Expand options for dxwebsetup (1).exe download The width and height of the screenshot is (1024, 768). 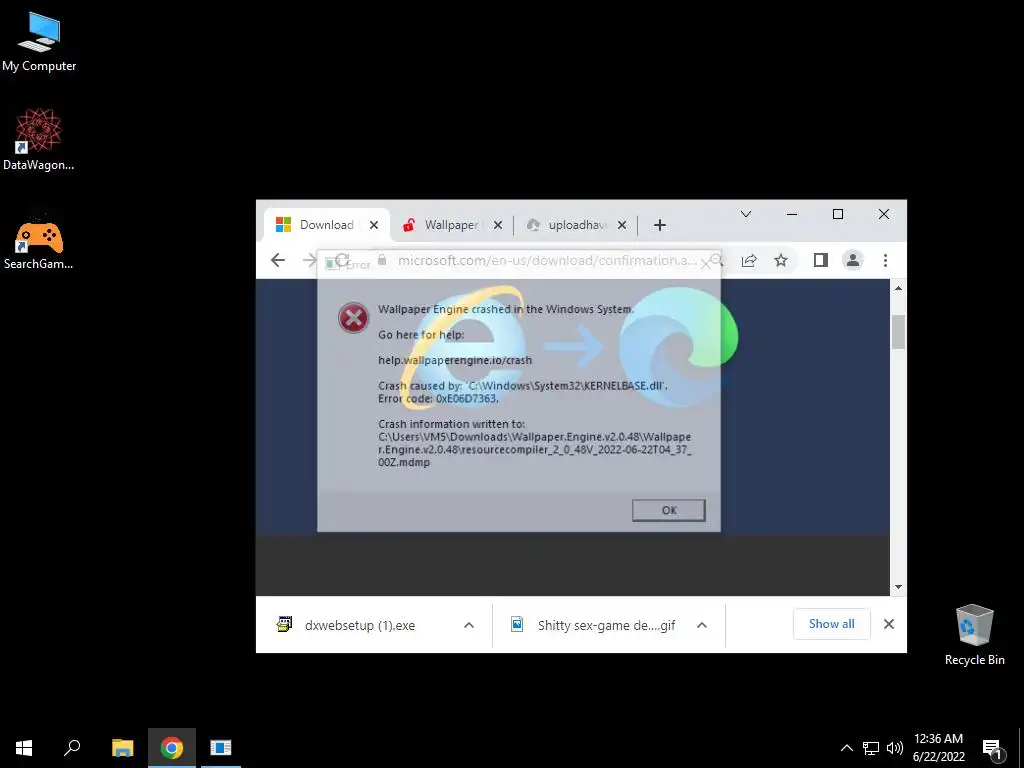pos(469,625)
